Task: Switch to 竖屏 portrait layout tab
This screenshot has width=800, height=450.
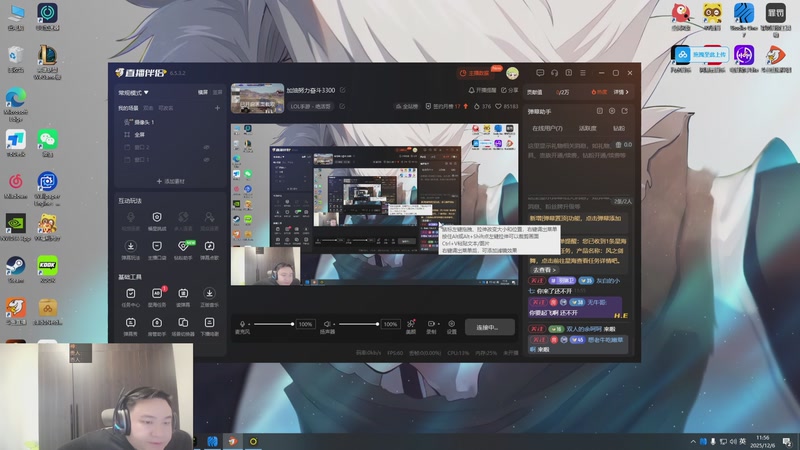Action: pyautogui.click(x=217, y=92)
